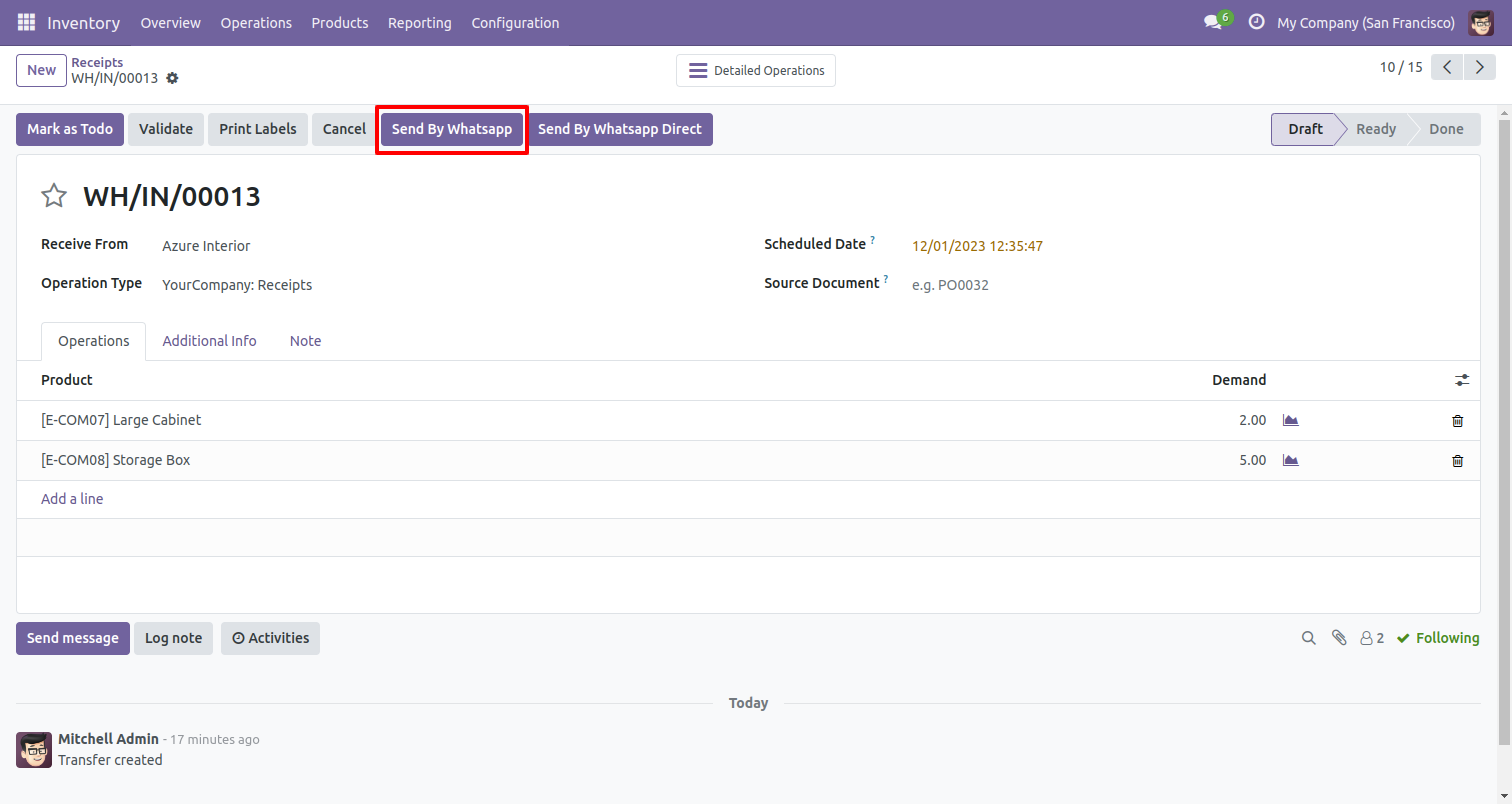
Task: Mark WH/IN/00013 as favorite with star
Action: 54,196
